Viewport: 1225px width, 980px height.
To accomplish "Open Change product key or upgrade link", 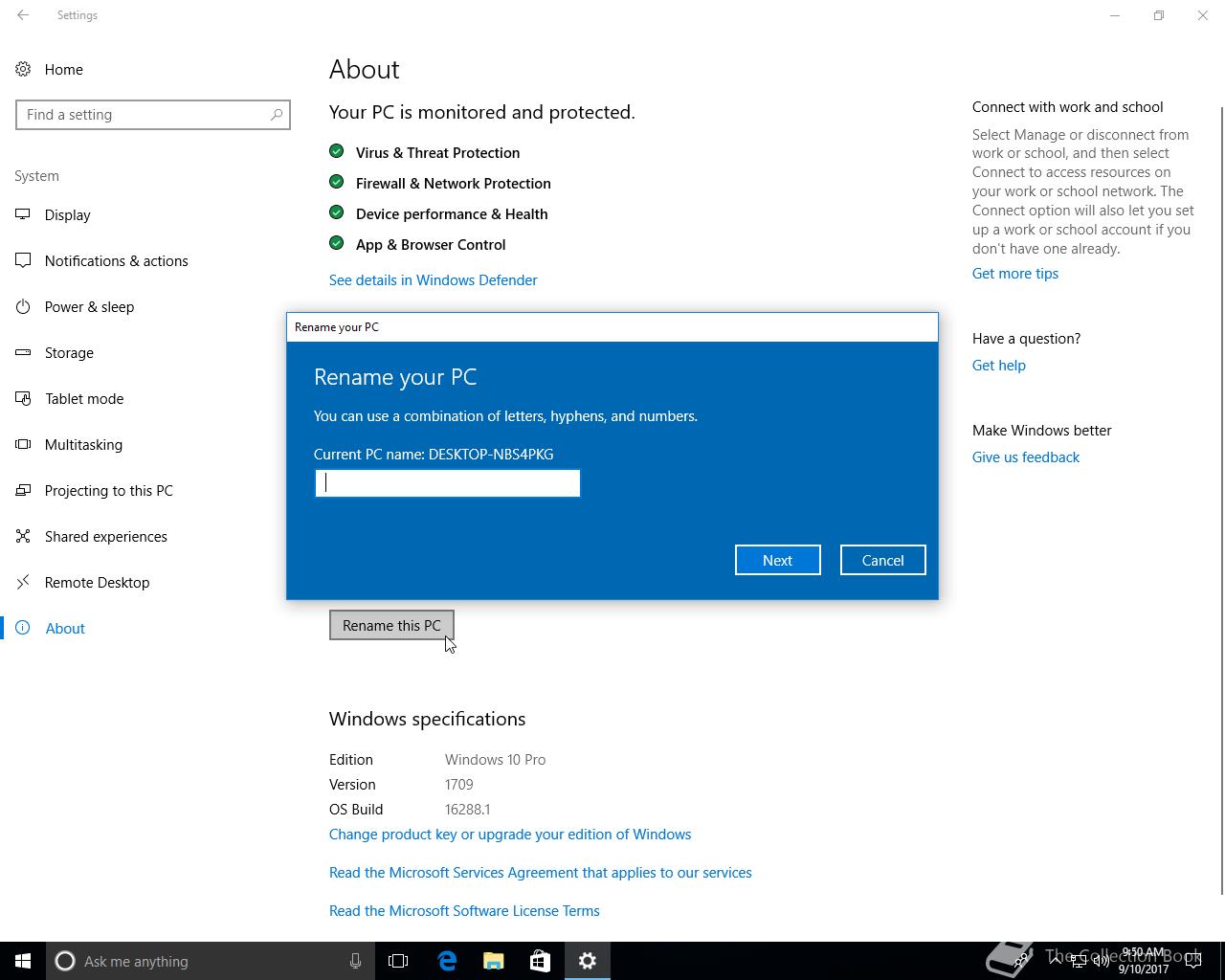I will click(x=510, y=835).
